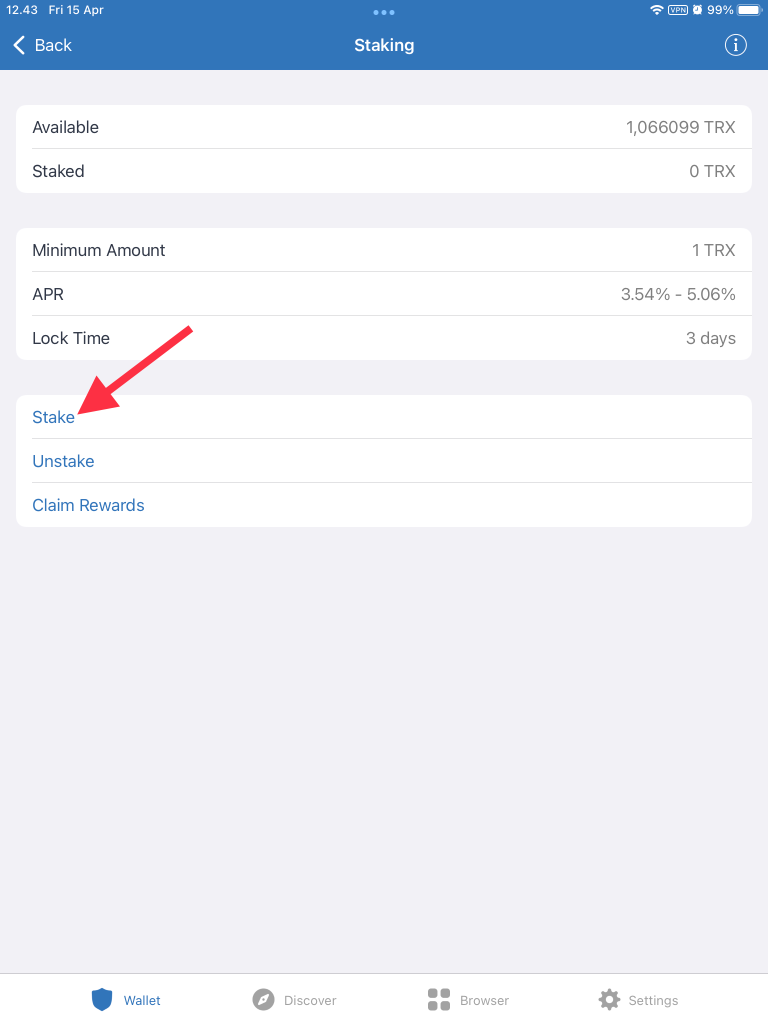This screenshot has width=768, height=1024.
Task: Click the Stake link
Action: (53, 417)
